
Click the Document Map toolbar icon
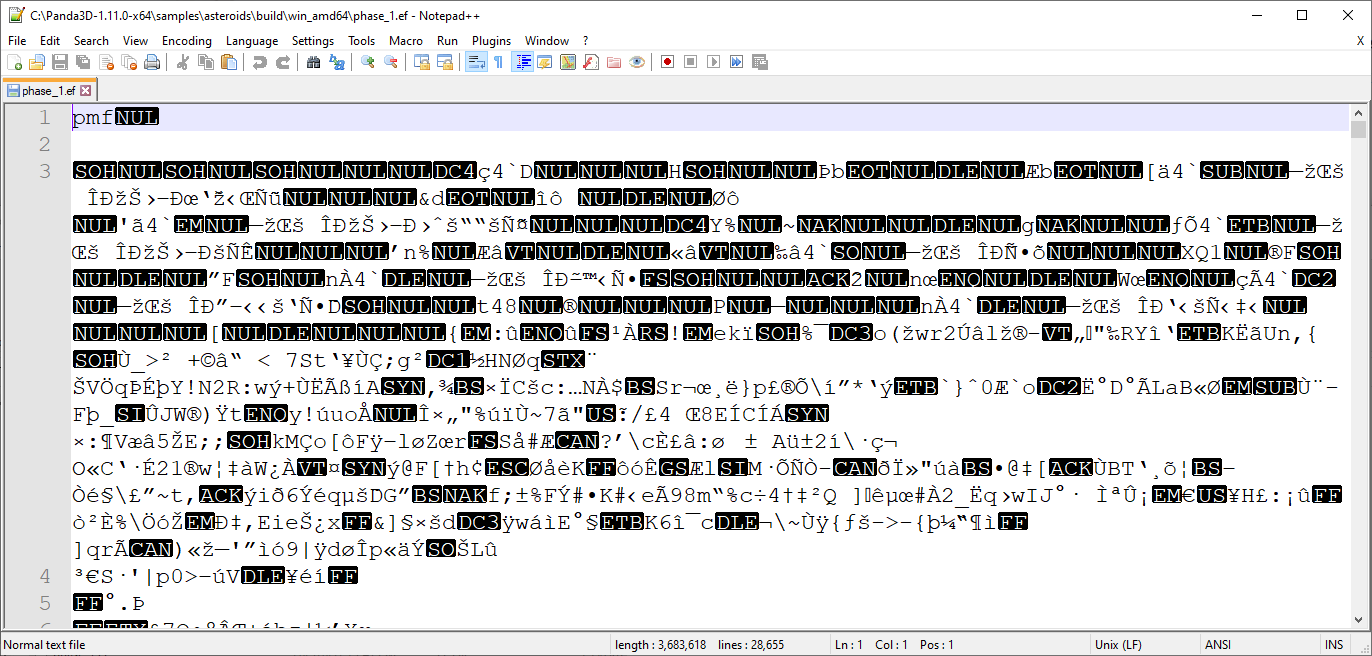pos(568,62)
